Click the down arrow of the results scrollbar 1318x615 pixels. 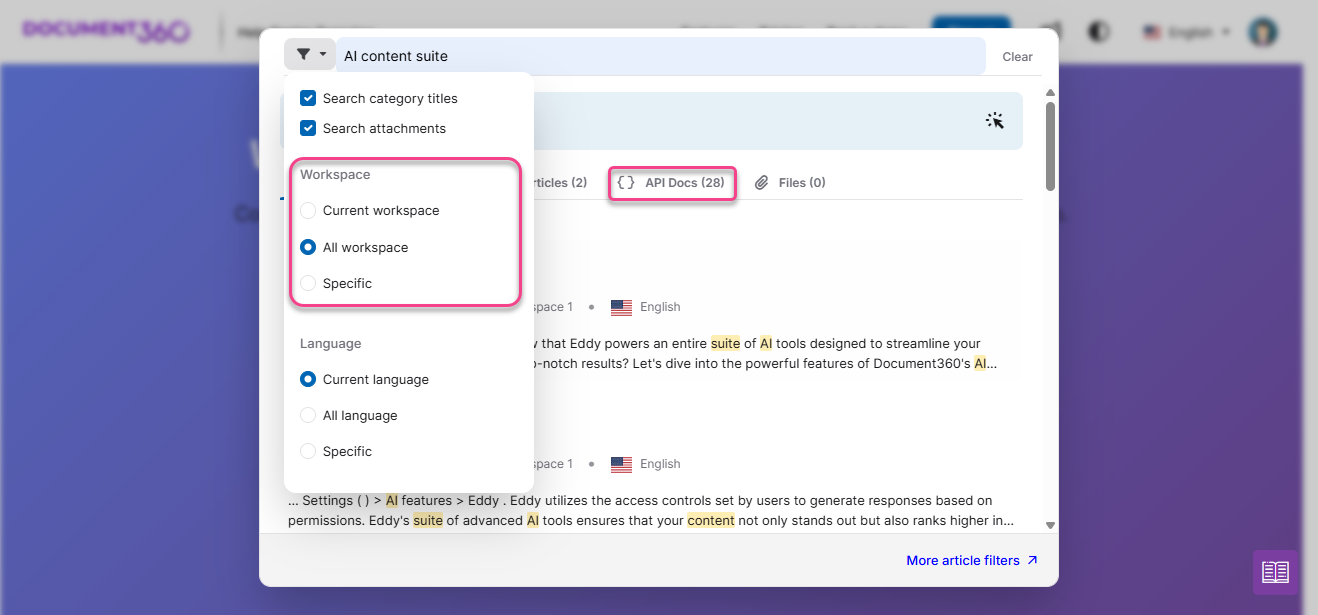click(1050, 525)
